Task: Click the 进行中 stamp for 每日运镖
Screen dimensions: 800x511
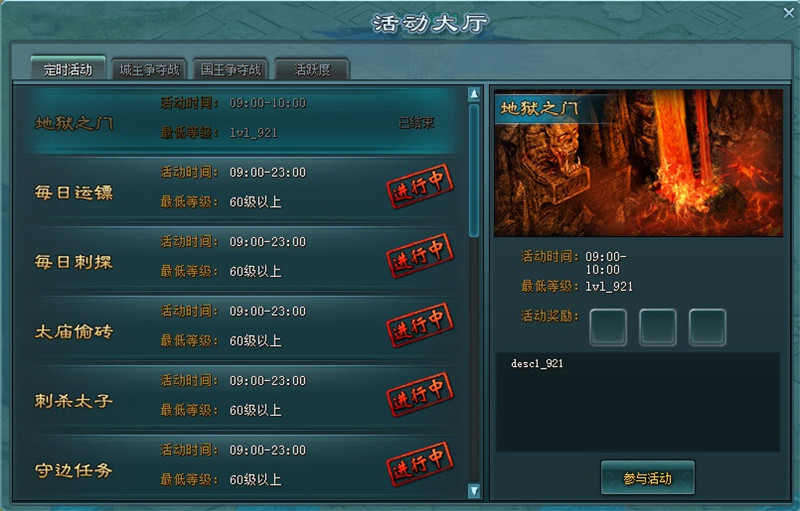Action: [420, 186]
